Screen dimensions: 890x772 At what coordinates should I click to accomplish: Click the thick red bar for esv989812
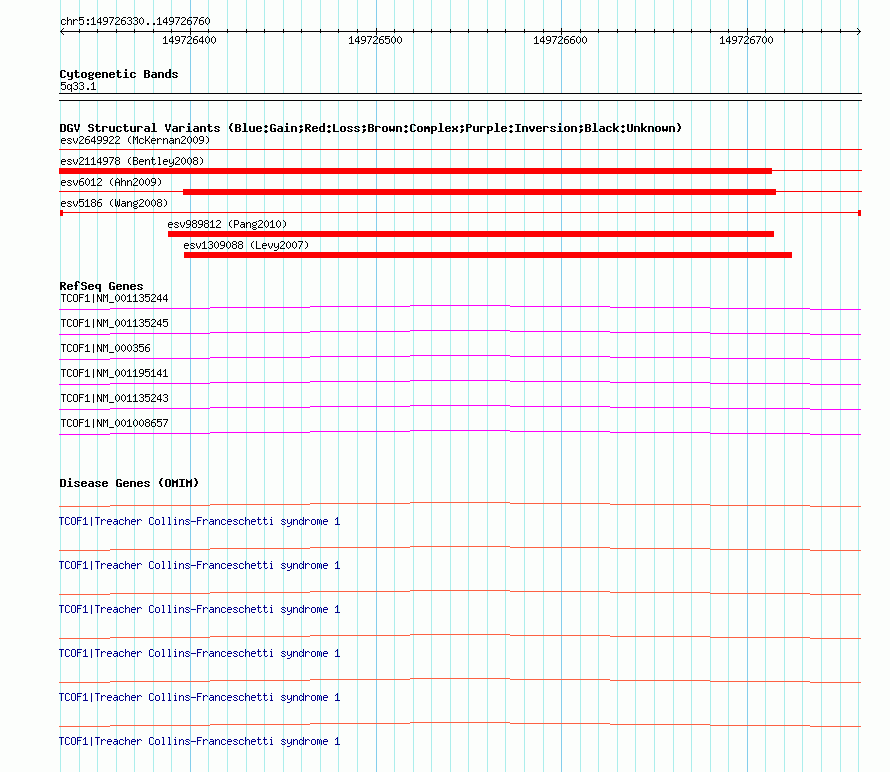pyautogui.click(x=471, y=234)
